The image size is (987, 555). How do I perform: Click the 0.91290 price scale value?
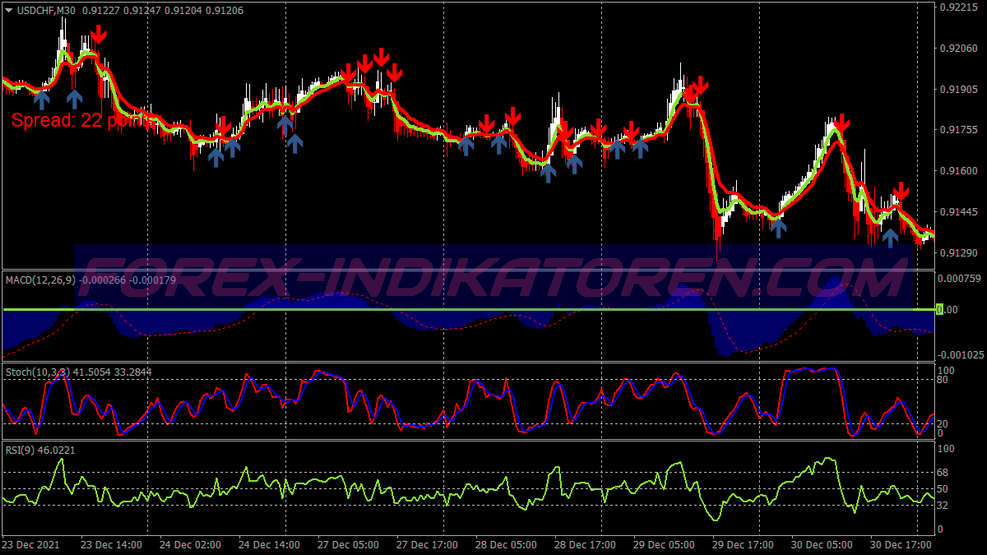tap(959, 252)
